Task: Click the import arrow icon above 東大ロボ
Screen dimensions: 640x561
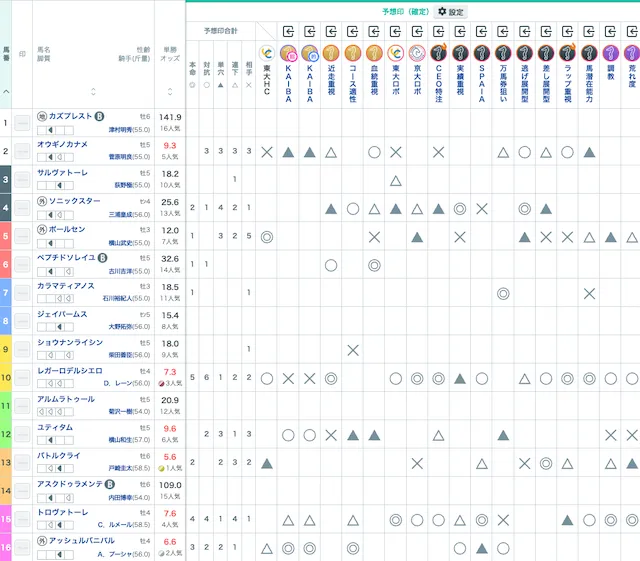Action: point(396,31)
